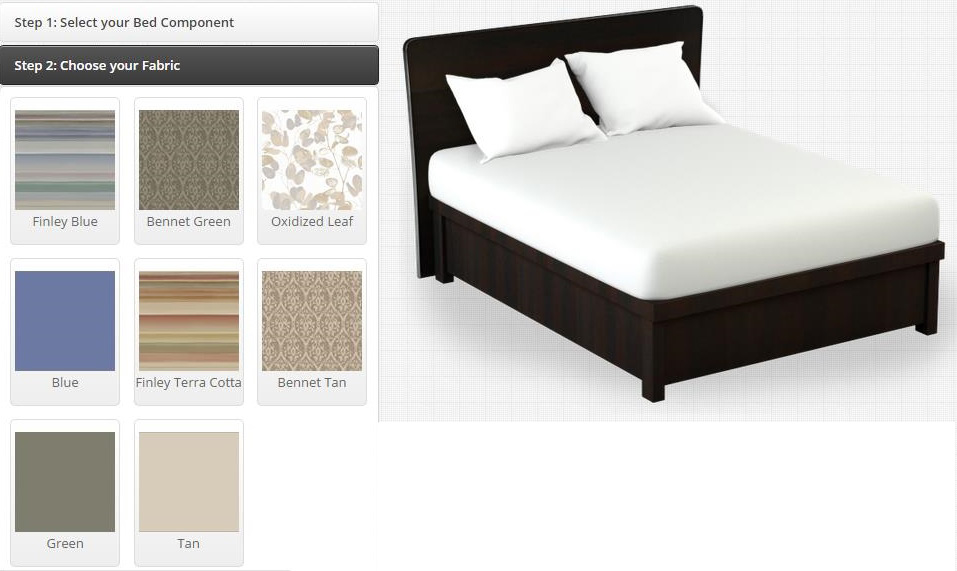Expand Step 1: Select your Bed Component
The width and height of the screenshot is (957, 571).
point(189,23)
